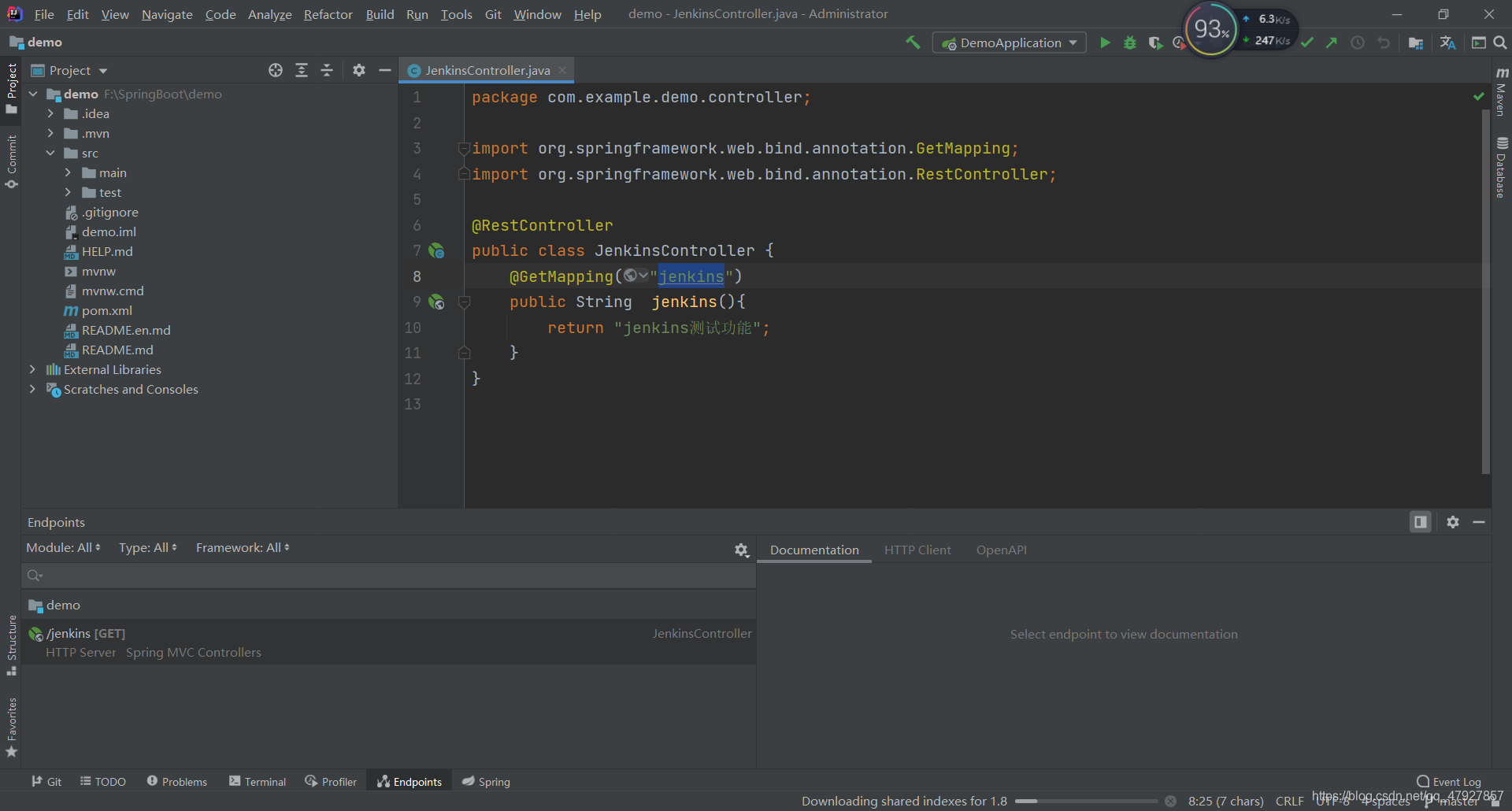Image resolution: width=1512 pixels, height=811 pixels.
Task: Click the CRLF line separator status
Action: [1289, 802]
